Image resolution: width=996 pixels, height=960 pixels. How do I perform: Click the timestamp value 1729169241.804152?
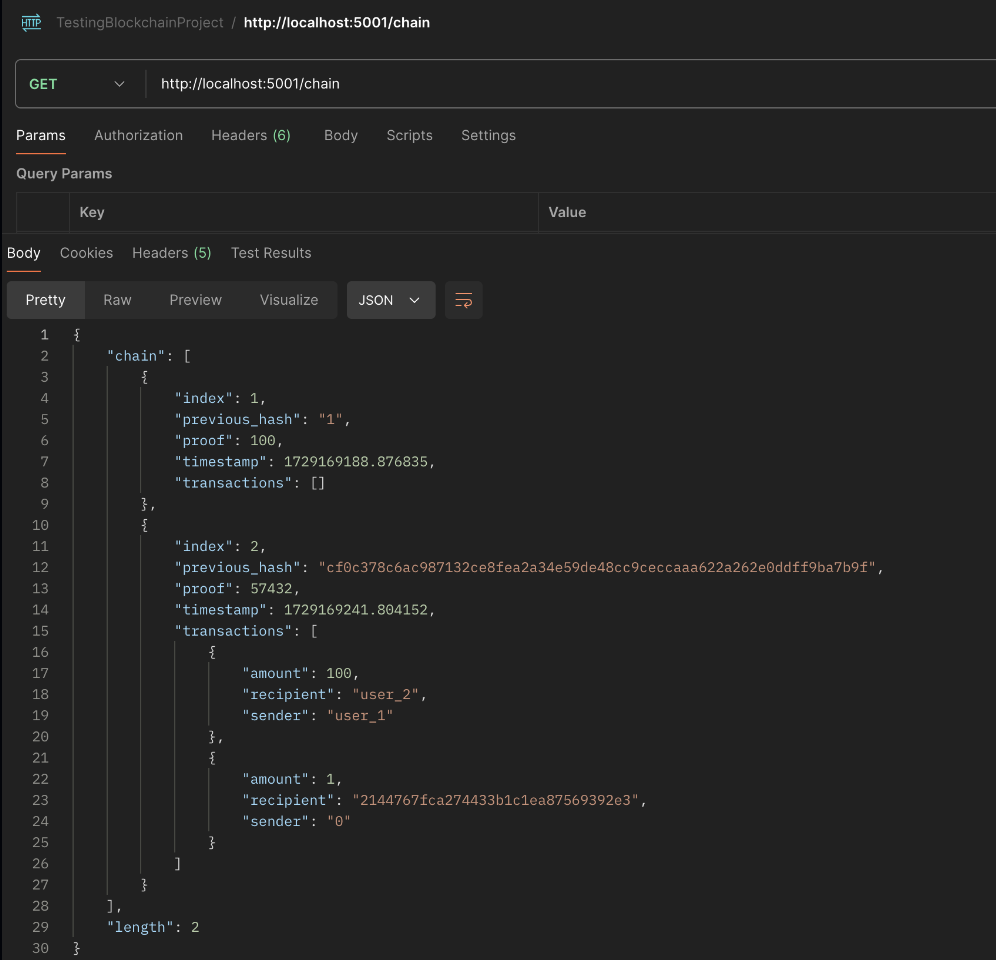coord(356,609)
